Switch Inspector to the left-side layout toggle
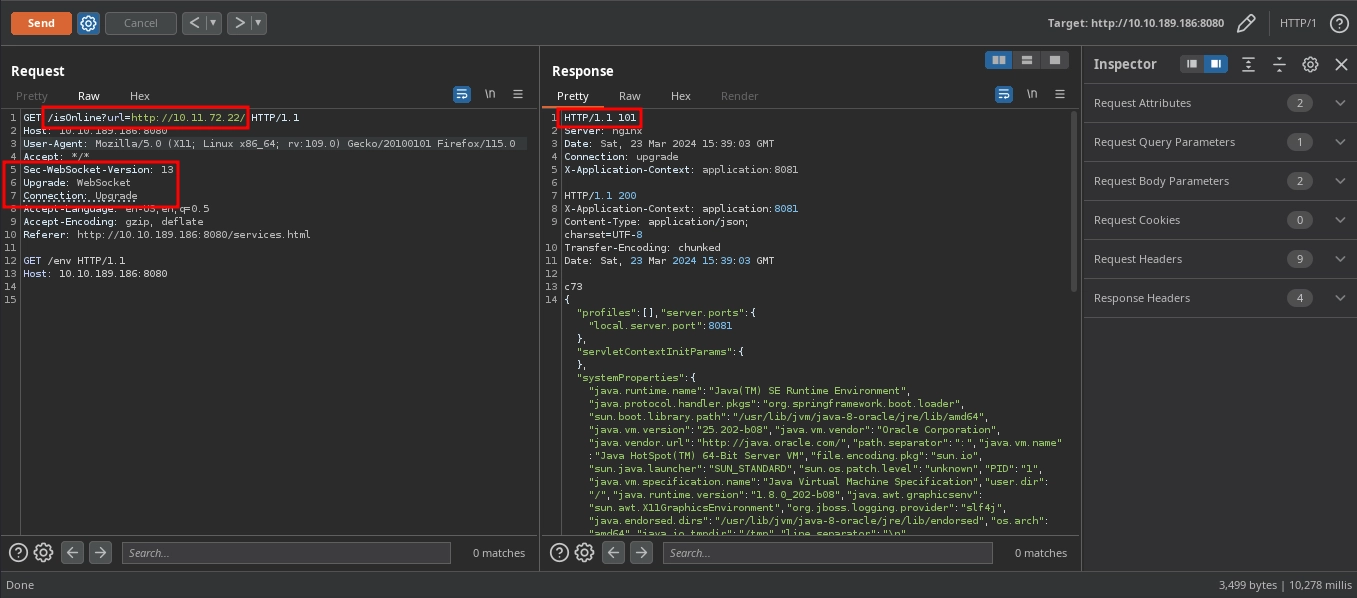 coord(1191,63)
